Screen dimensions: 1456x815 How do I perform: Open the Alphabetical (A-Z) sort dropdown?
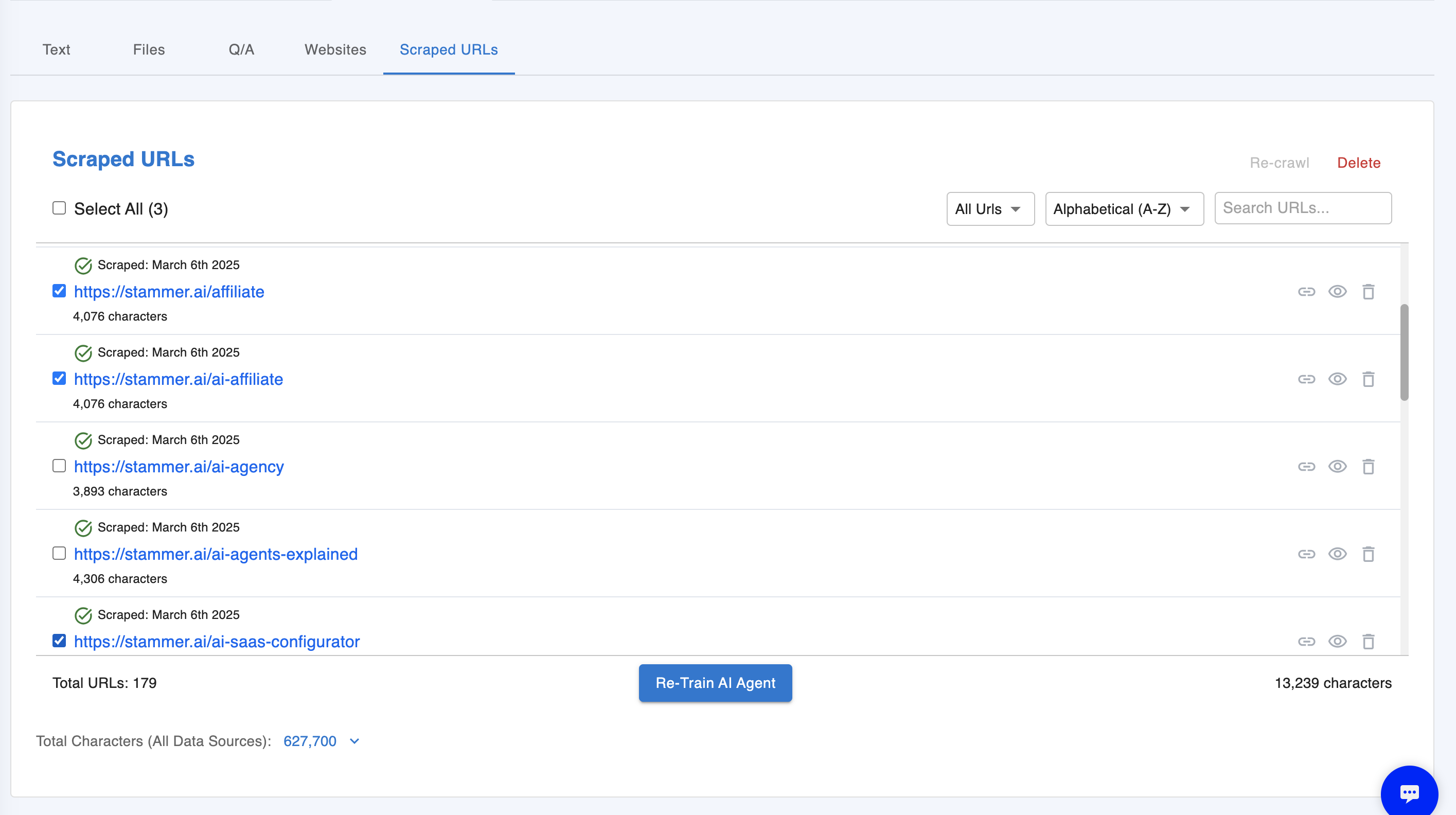[x=1124, y=209]
